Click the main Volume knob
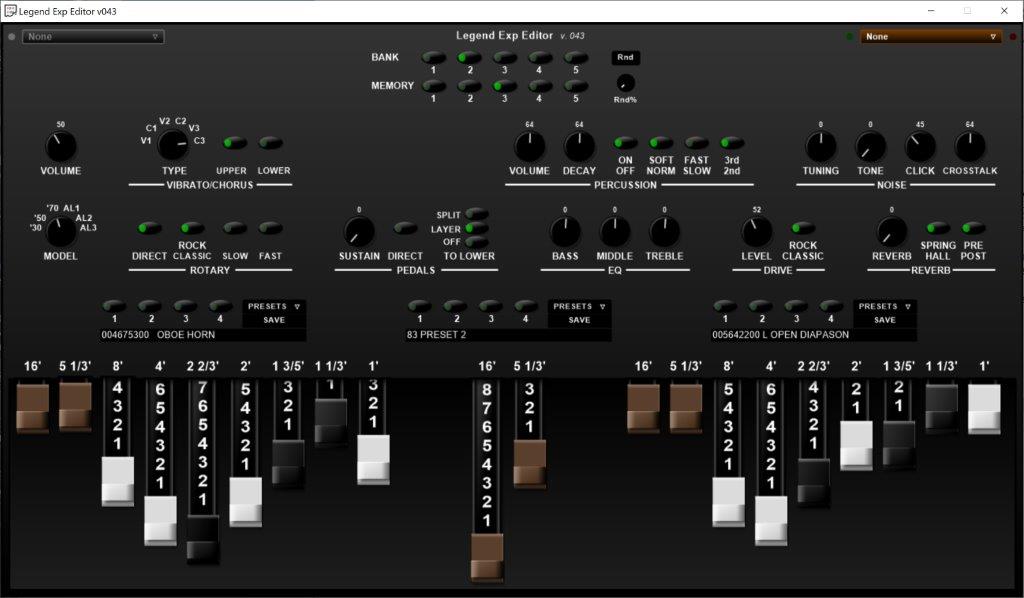This screenshot has width=1024, height=598. tap(60, 146)
